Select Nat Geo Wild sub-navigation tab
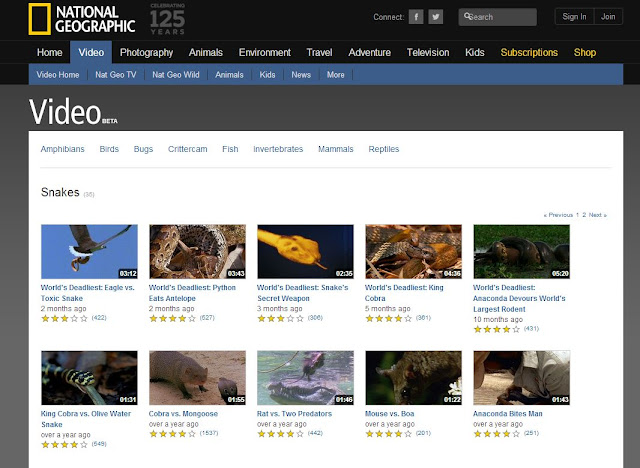This screenshot has height=468, width=640. click(x=176, y=75)
